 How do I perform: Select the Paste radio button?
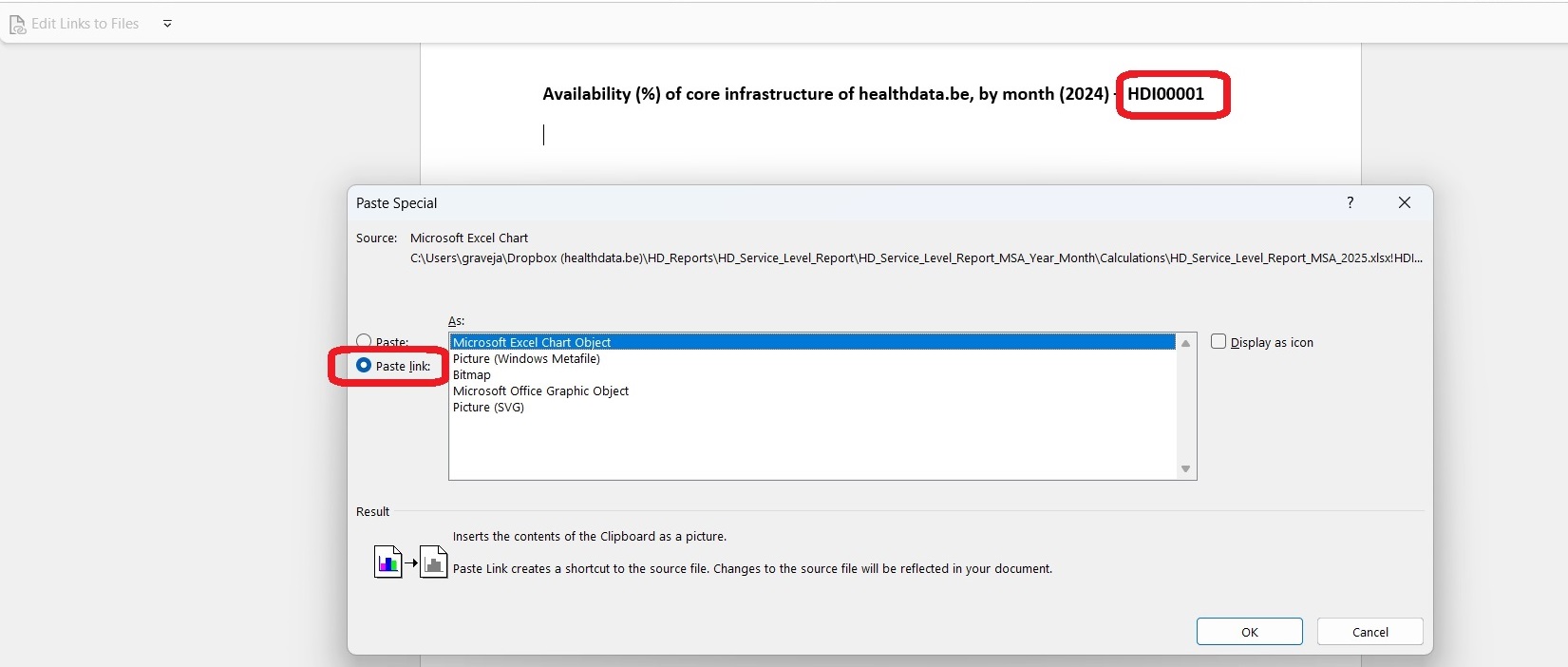pyautogui.click(x=364, y=341)
